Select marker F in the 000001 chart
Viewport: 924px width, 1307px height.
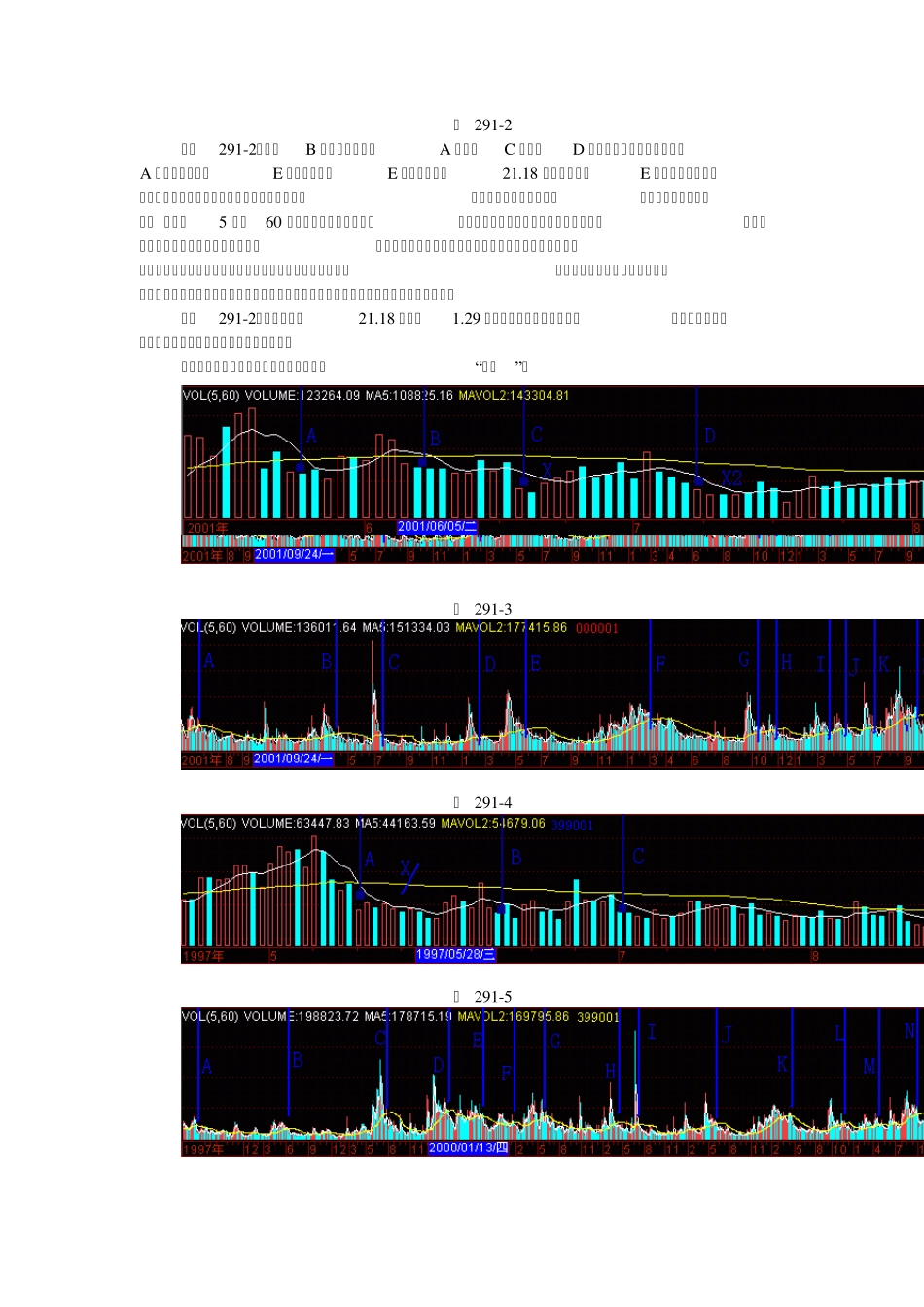[661, 665]
